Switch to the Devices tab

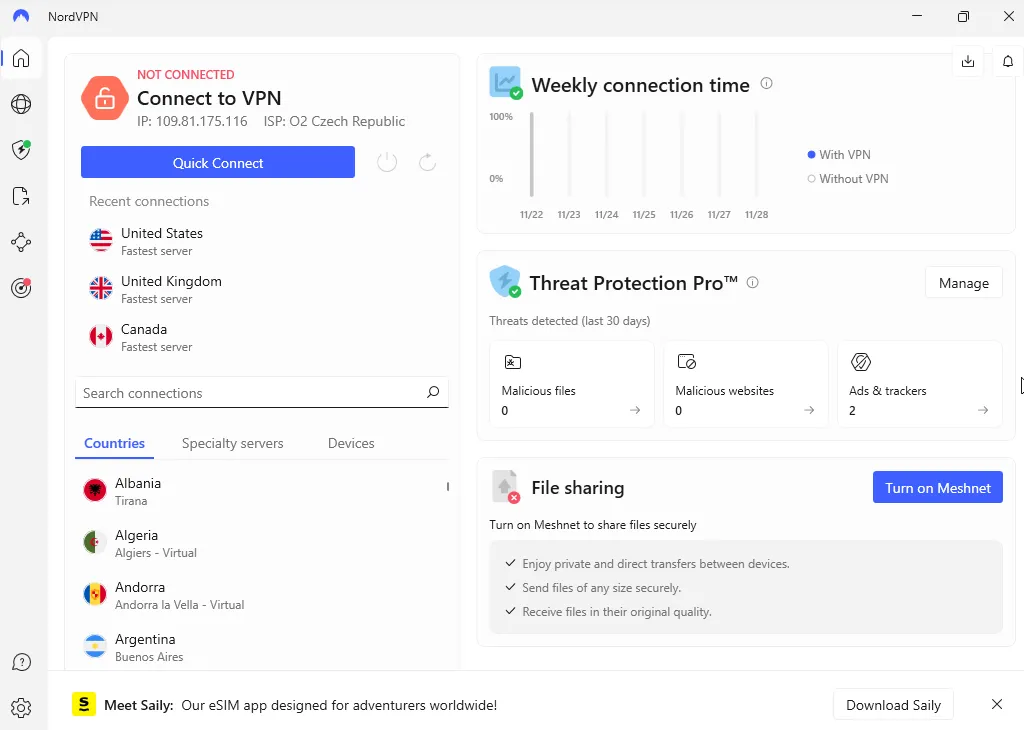351,443
